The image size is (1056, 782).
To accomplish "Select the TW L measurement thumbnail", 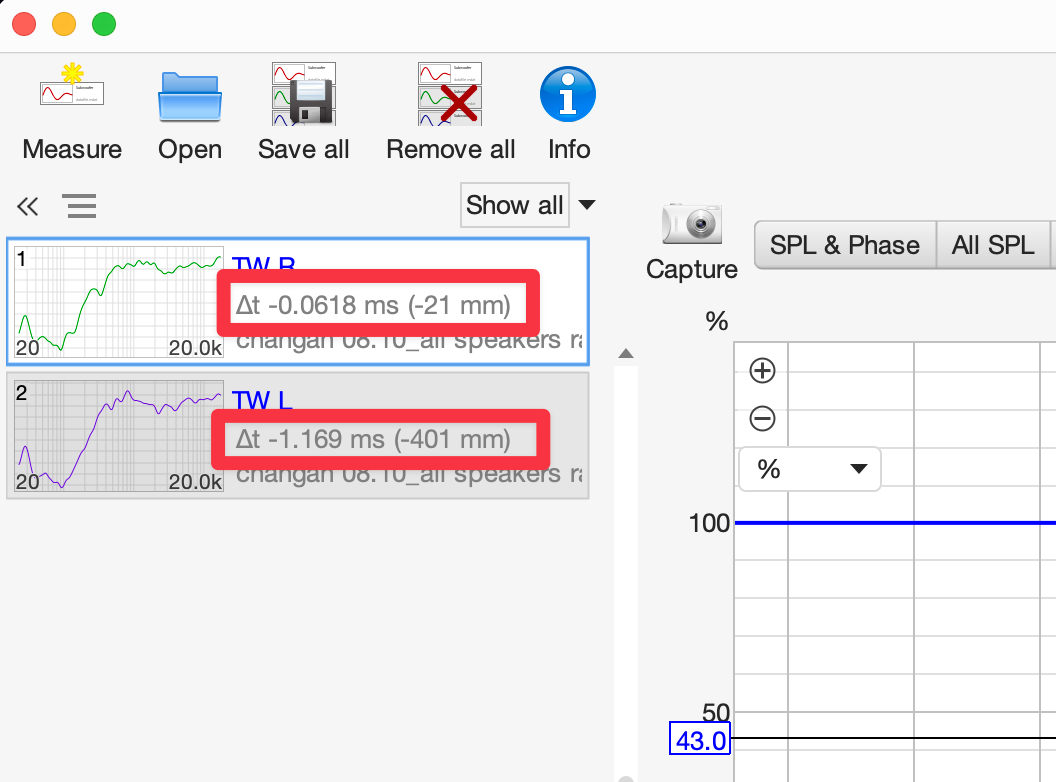I will (x=119, y=436).
